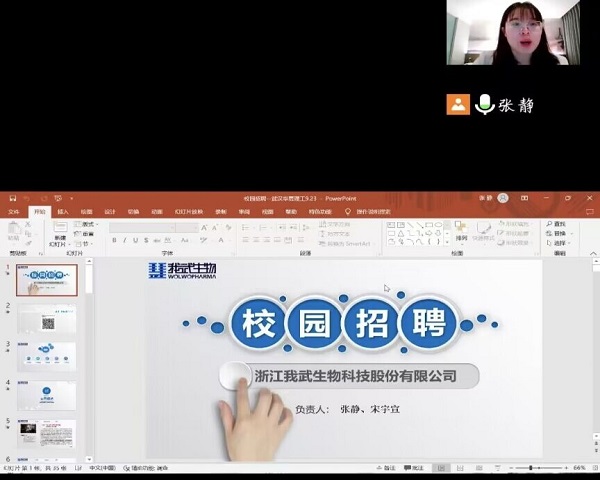Click the Cut scissors icon
Screen dimensions: 600x480
28,224
